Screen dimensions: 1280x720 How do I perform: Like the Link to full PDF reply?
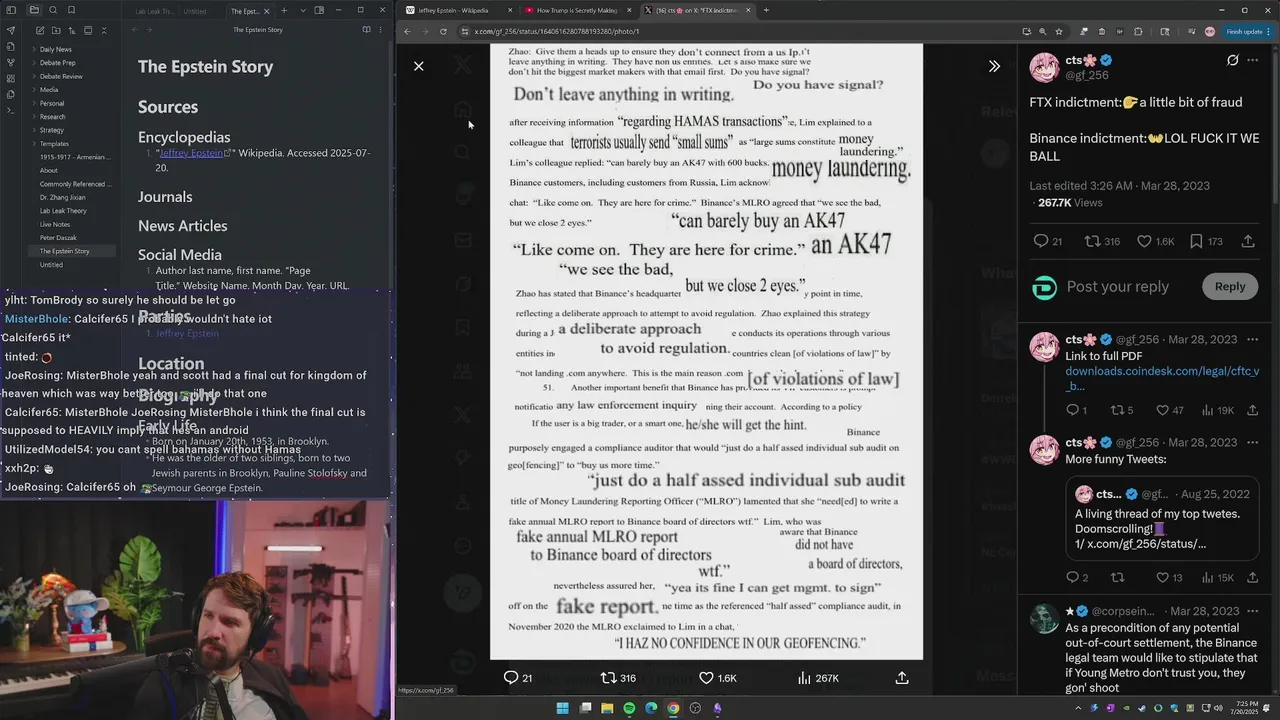pos(1170,410)
